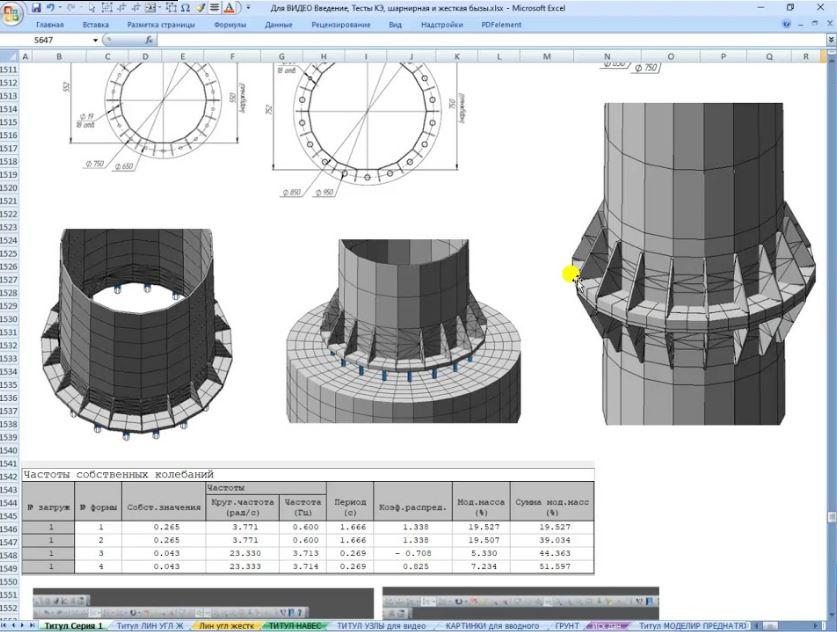This screenshot has width=837, height=632.
Task: Expand the Name Box dropdown
Action: pyautogui.click(x=97, y=40)
